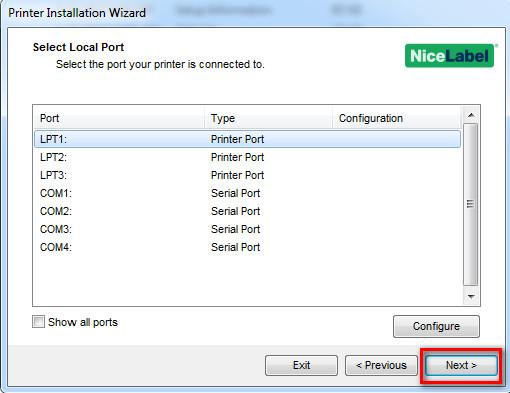Viewport: 510px width, 393px height.
Task: Click the NiceLabel logo
Action: (449, 56)
